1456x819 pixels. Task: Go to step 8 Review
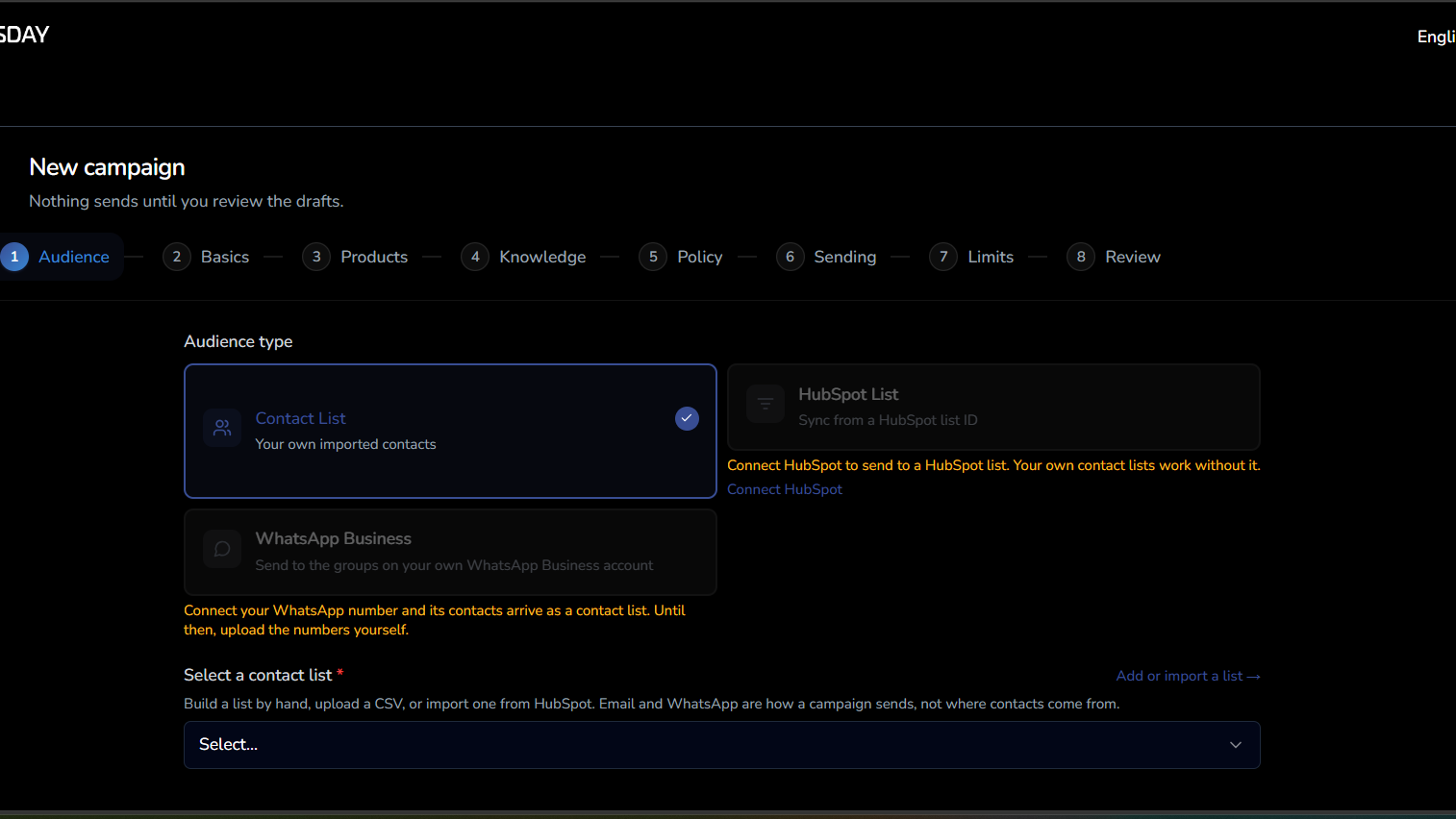1114,257
